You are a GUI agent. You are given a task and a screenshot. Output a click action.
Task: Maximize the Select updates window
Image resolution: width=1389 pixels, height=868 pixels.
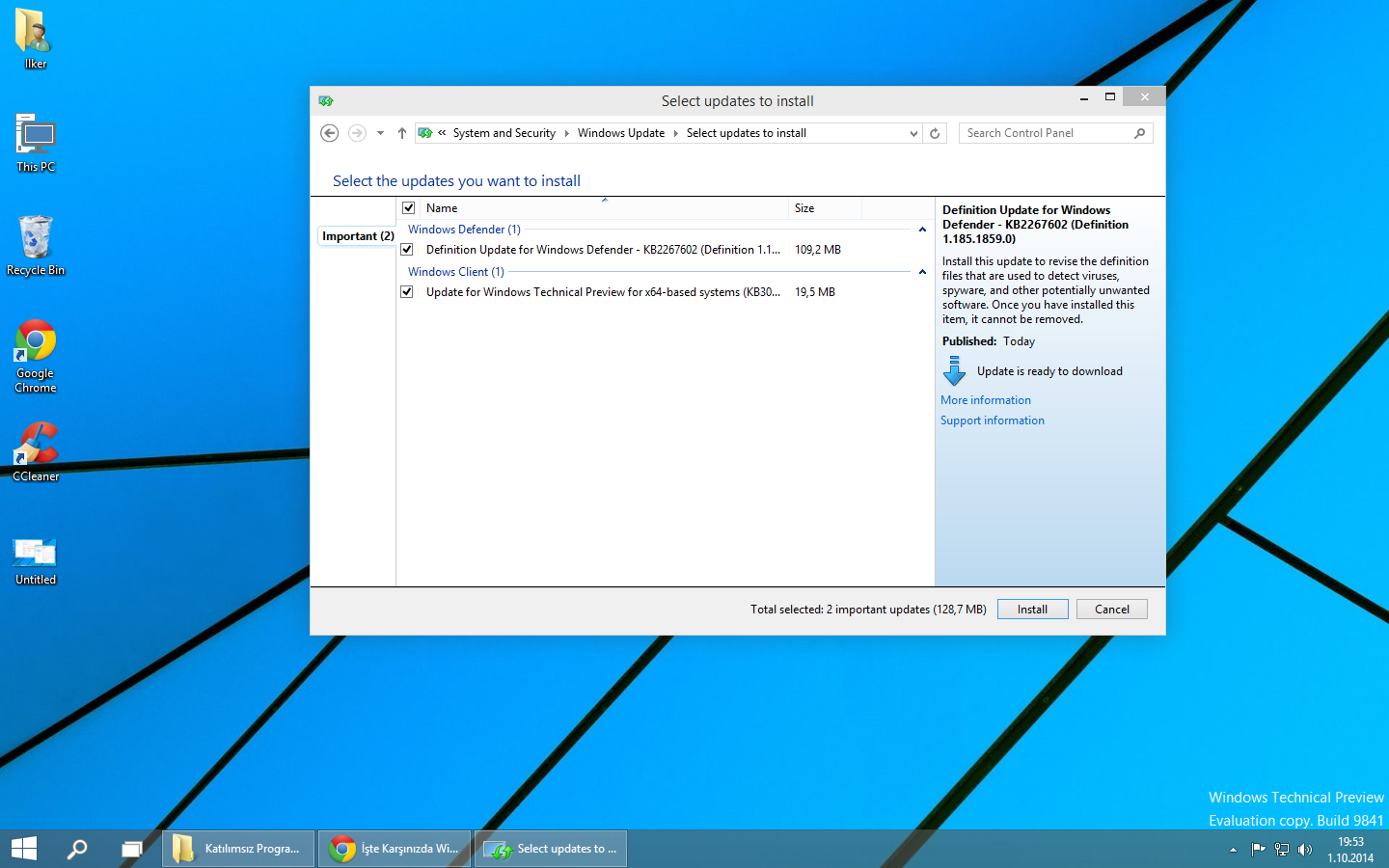point(1110,96)
